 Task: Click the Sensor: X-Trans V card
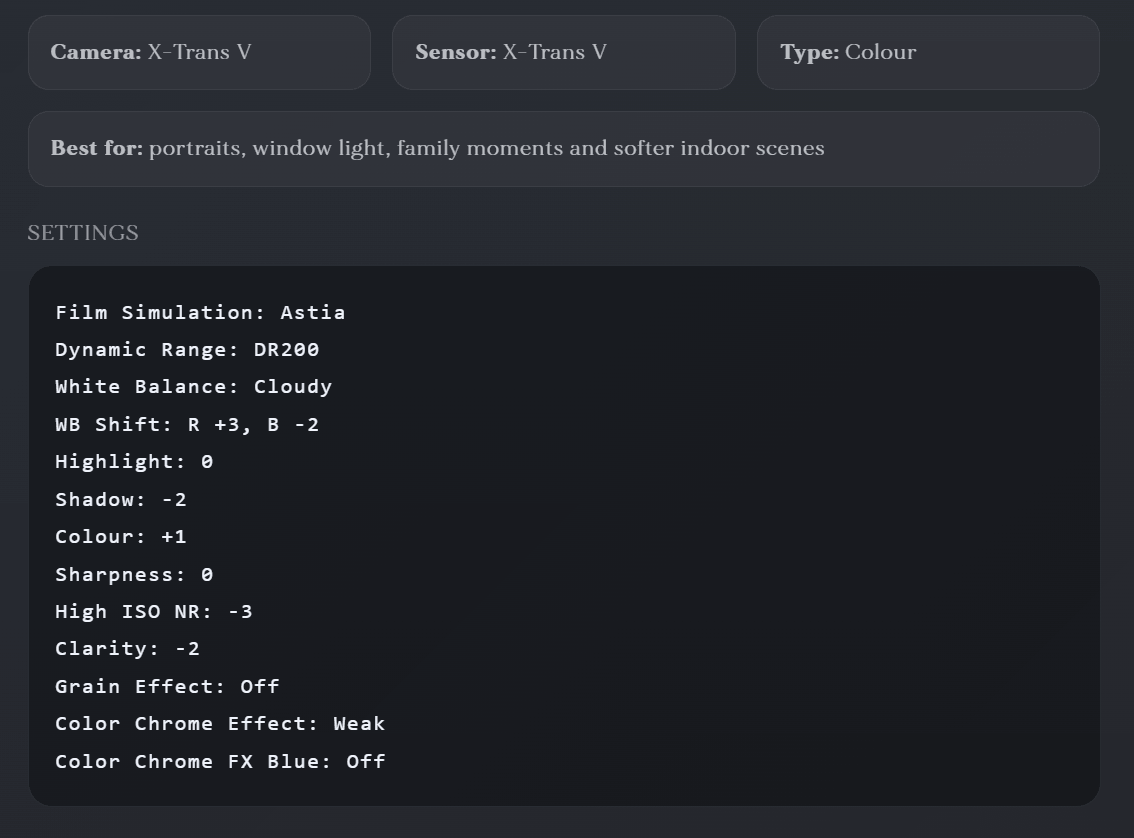564,52
